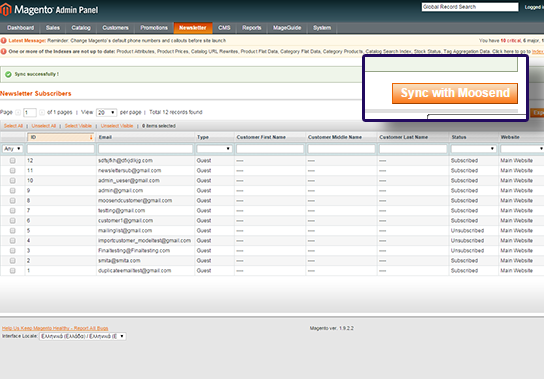This screenshot has height=379, width=544.
Task: Sort by Email column header
Action: [105, 137]
